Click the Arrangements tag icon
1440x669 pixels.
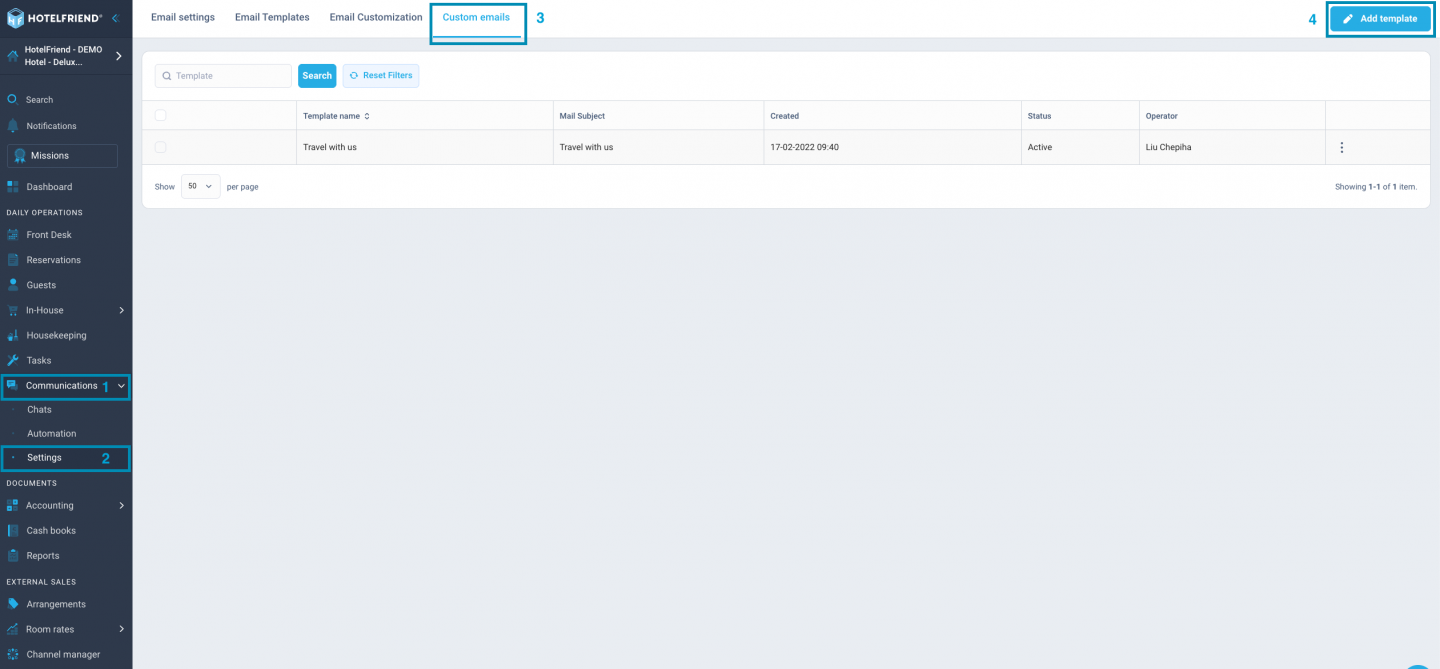pos(13,604)
